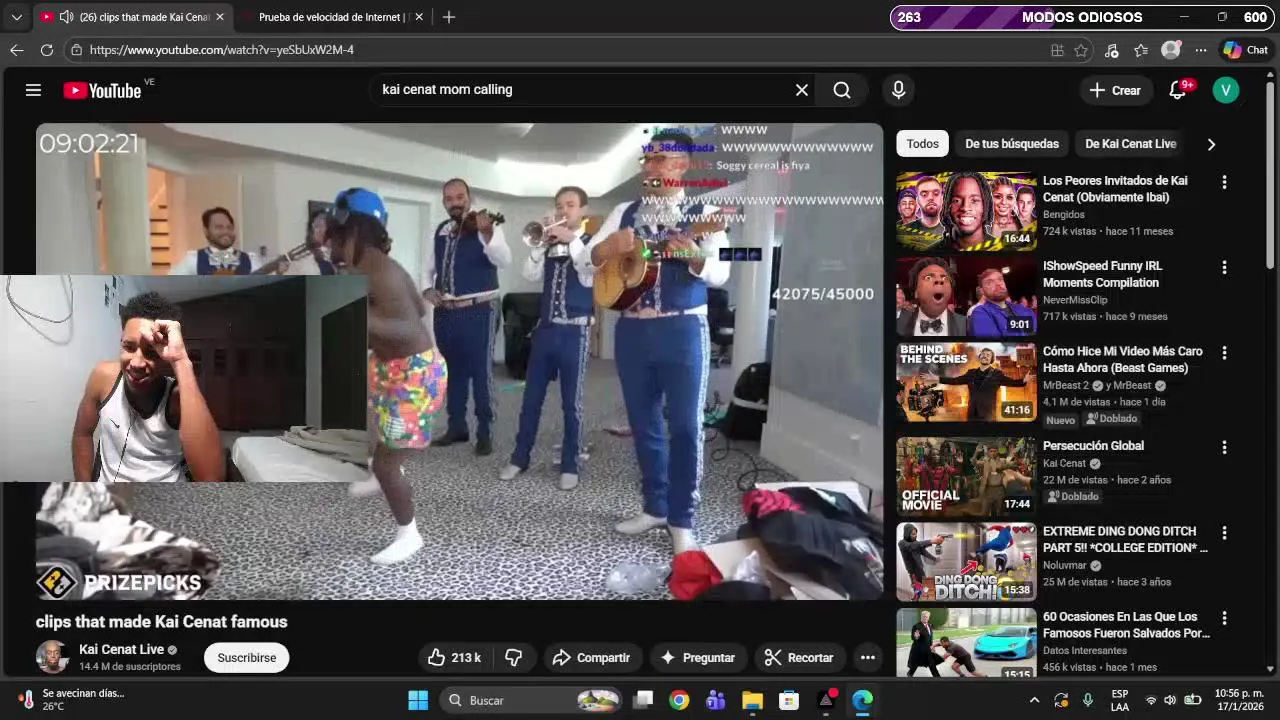Open the add-to-apps grid icon in address bar

tap(1058, 50)
